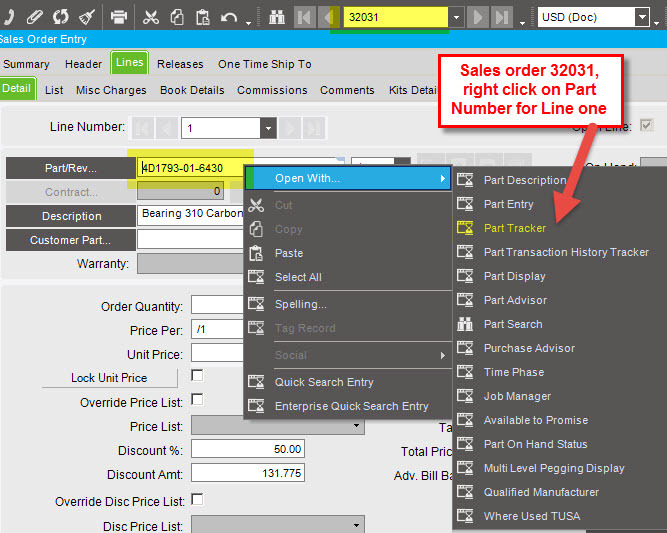This screenshot has height=533, width=667.
Task: Click the paste clipboard icon in toolbar
Action: click(202, 17)
